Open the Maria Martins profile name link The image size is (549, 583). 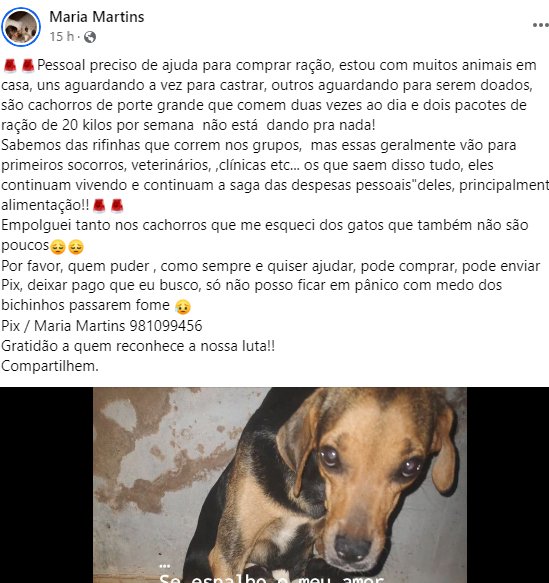(97, 17)
